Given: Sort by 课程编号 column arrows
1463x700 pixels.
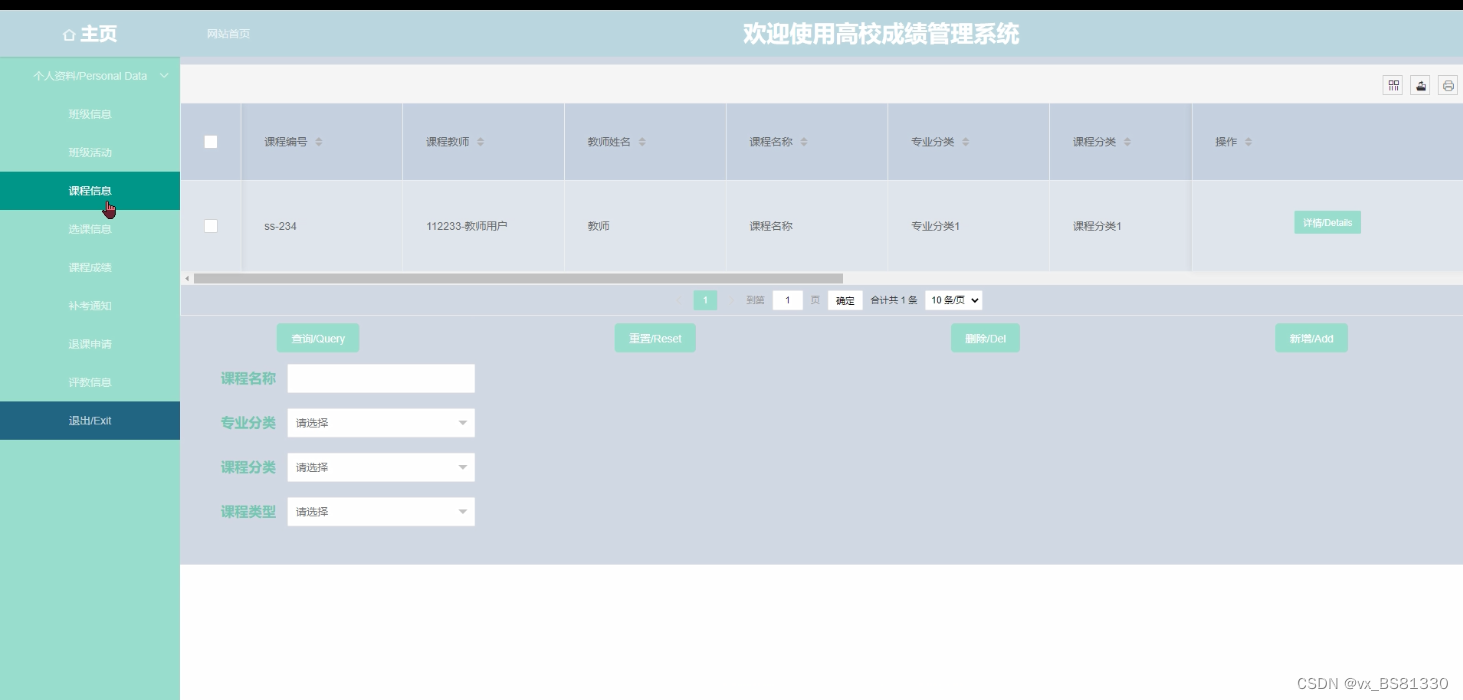Looking at the screenshot, I should (x=319, y=142).
